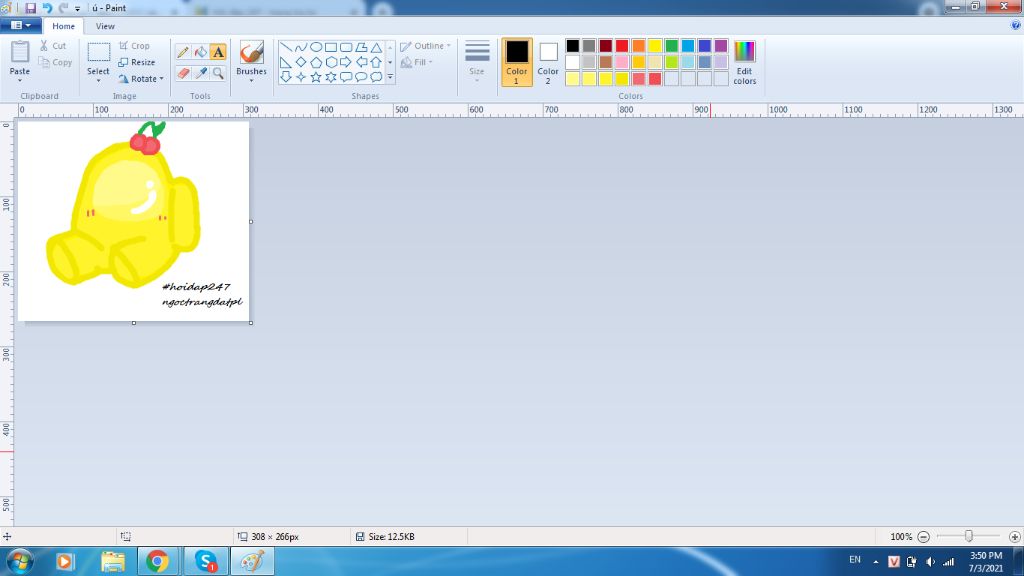Open the file explorer folder on taskbar
Viewport: 1024px width, 576px height.
click(x=112, y=561)
